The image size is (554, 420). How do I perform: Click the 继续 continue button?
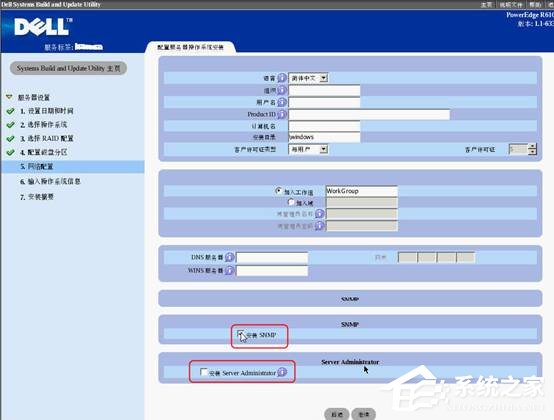(364, 414)
